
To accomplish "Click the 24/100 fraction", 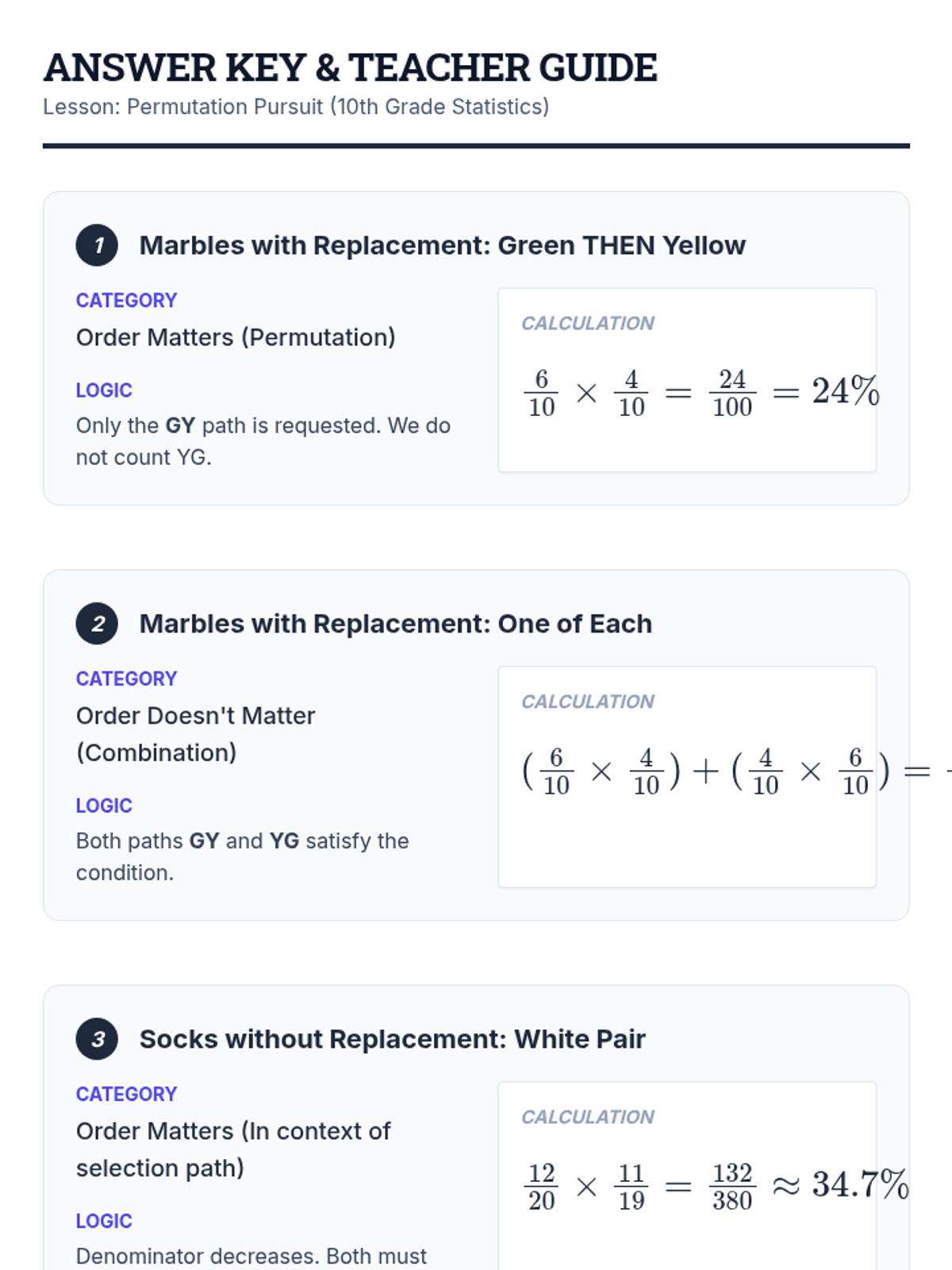I will (731, 393).
